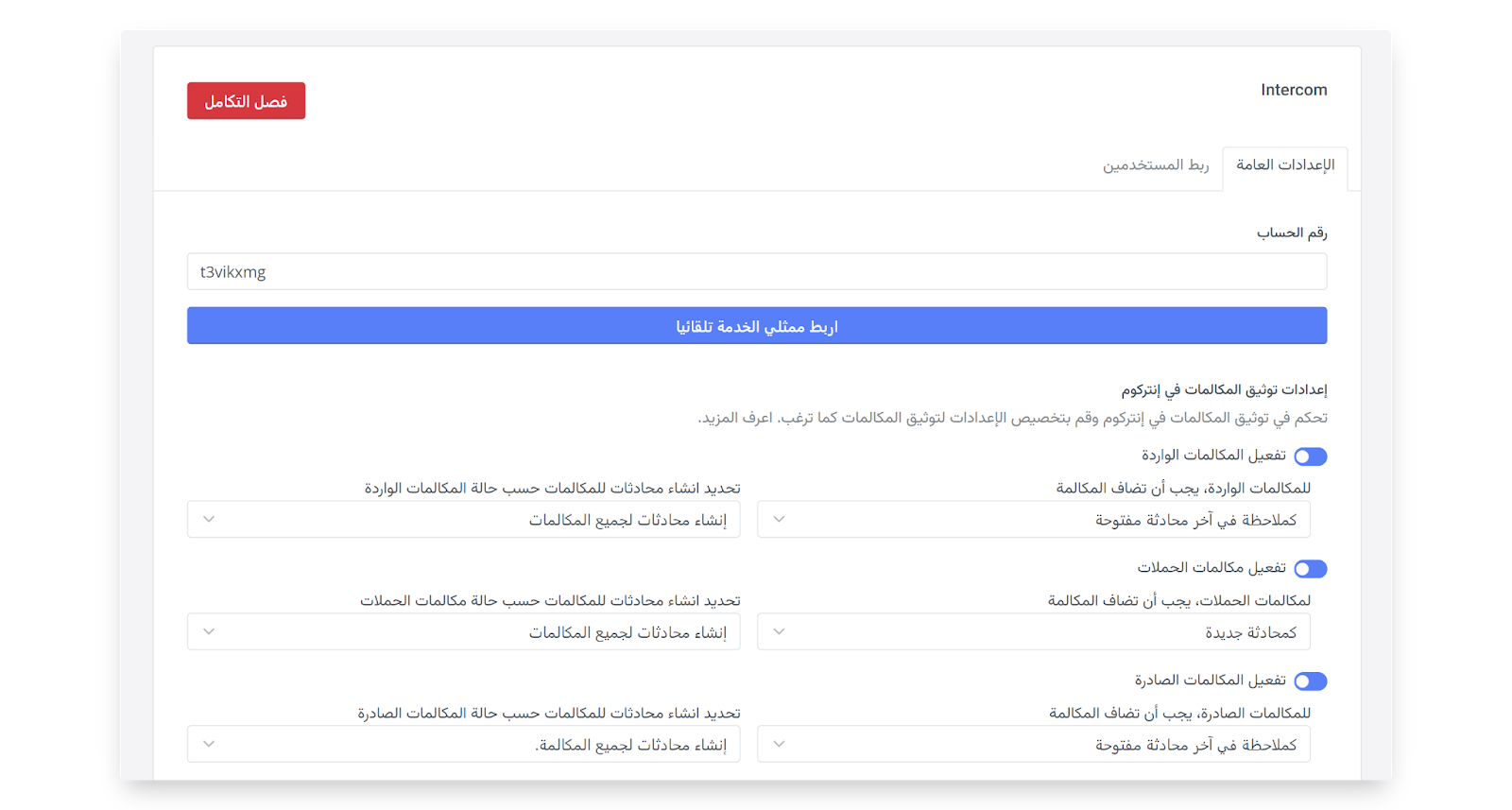Click the chevron of the 'حسب حالة المكالمات الواردة' dropdown

point(210,520)
